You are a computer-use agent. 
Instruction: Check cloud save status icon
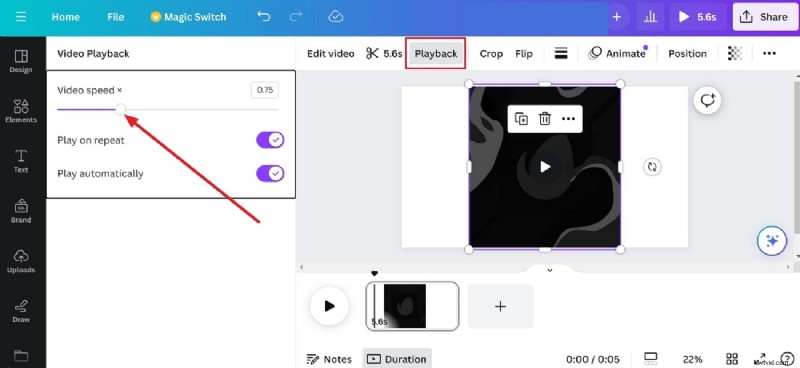click(335, 17)
